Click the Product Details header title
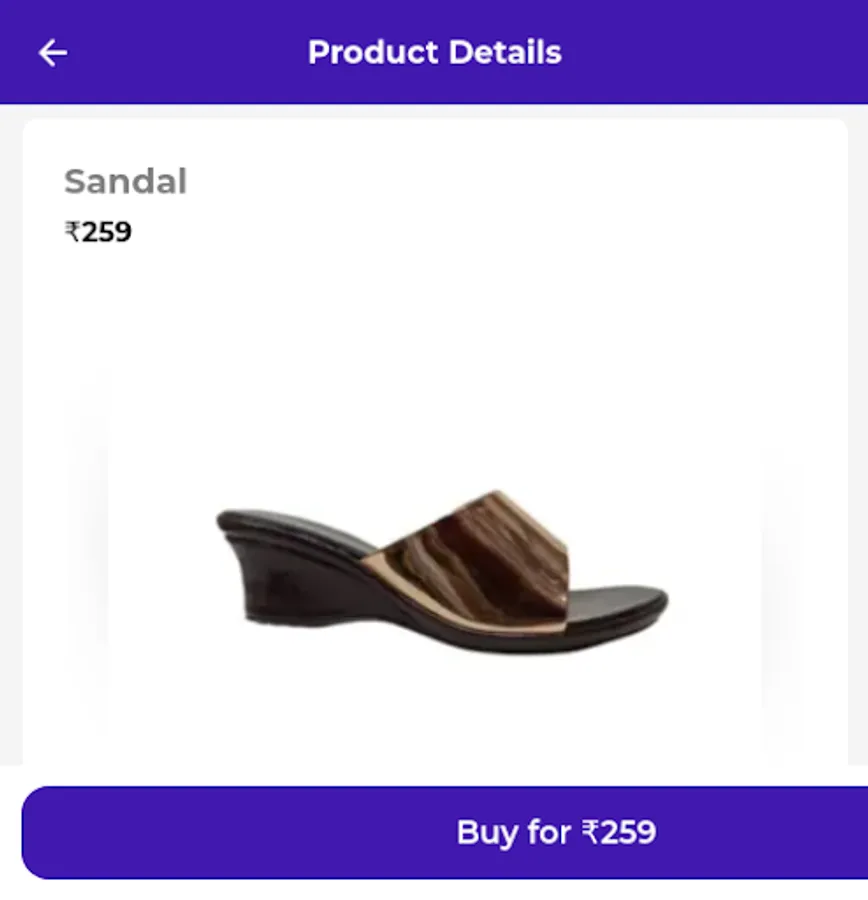This screenshot has width=868, height=900. click(434, 52)
